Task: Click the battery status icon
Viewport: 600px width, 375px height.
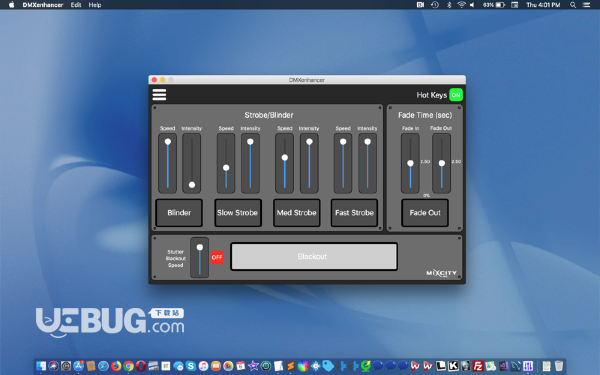Action: pos(501,5)
